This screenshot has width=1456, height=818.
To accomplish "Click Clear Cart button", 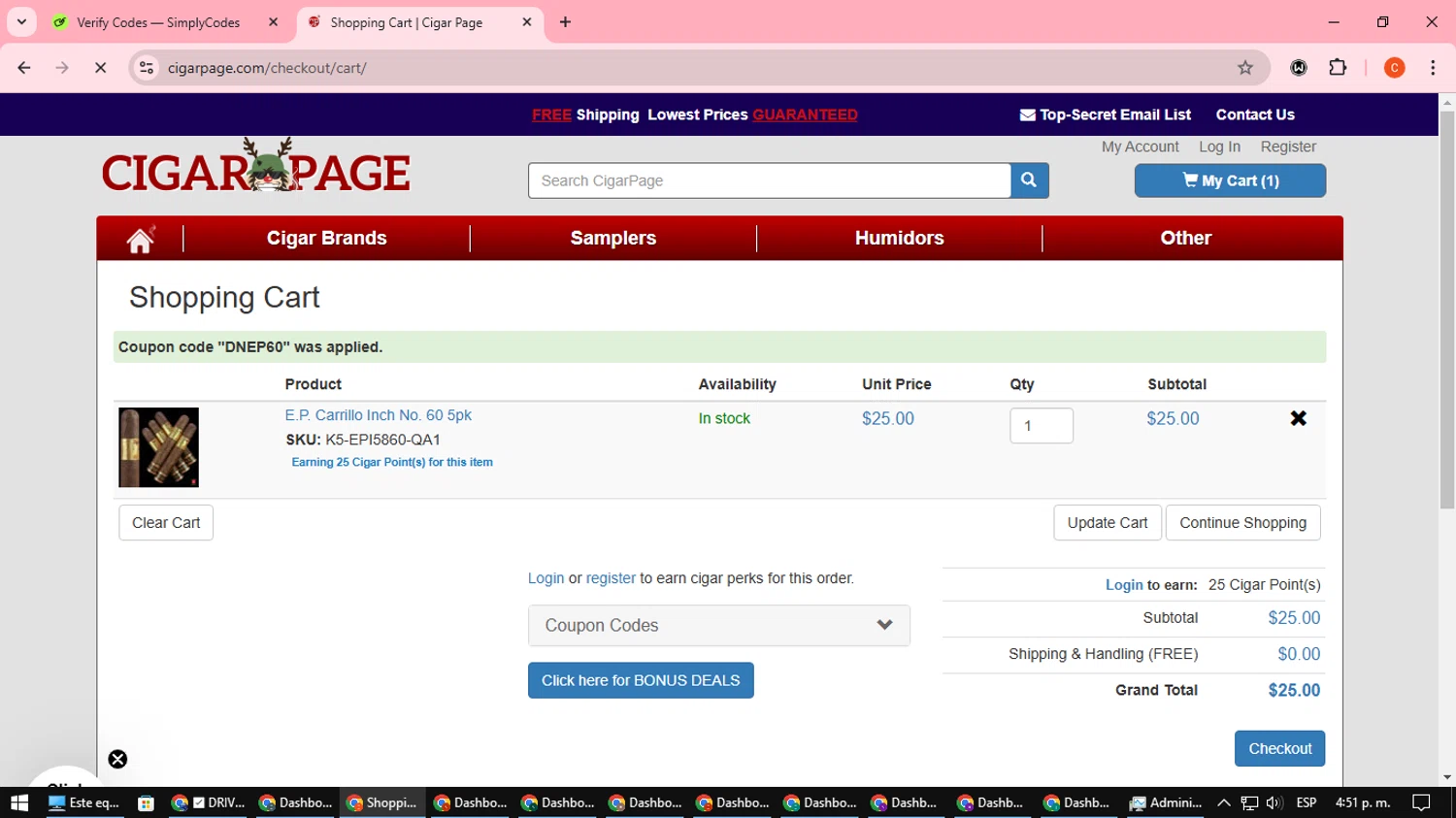I will (x=166, y=523).
